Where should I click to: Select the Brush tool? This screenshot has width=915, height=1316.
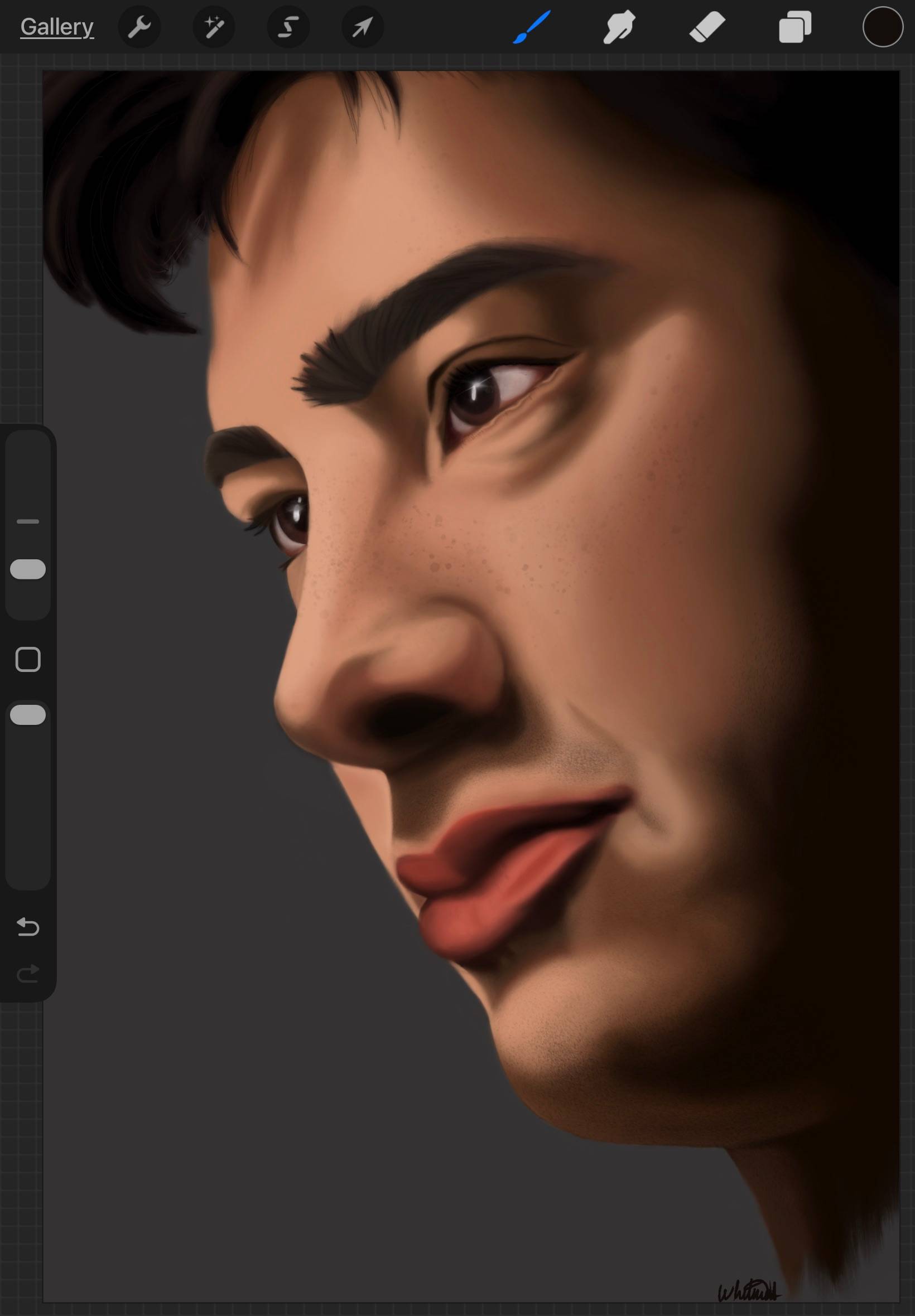532,27
